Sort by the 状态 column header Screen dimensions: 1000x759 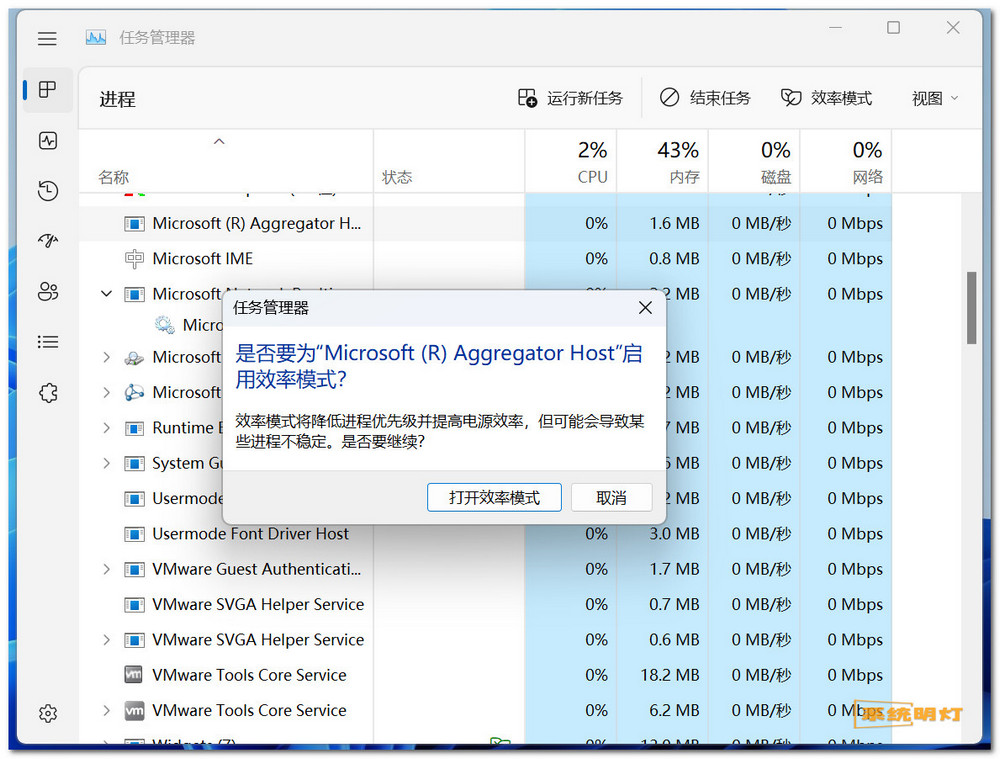point(449,161)
